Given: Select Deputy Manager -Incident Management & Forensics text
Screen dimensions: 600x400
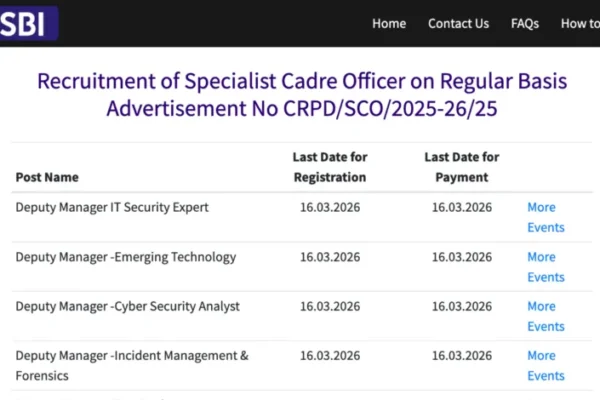Looking at the screenshot, I should 131,365.
